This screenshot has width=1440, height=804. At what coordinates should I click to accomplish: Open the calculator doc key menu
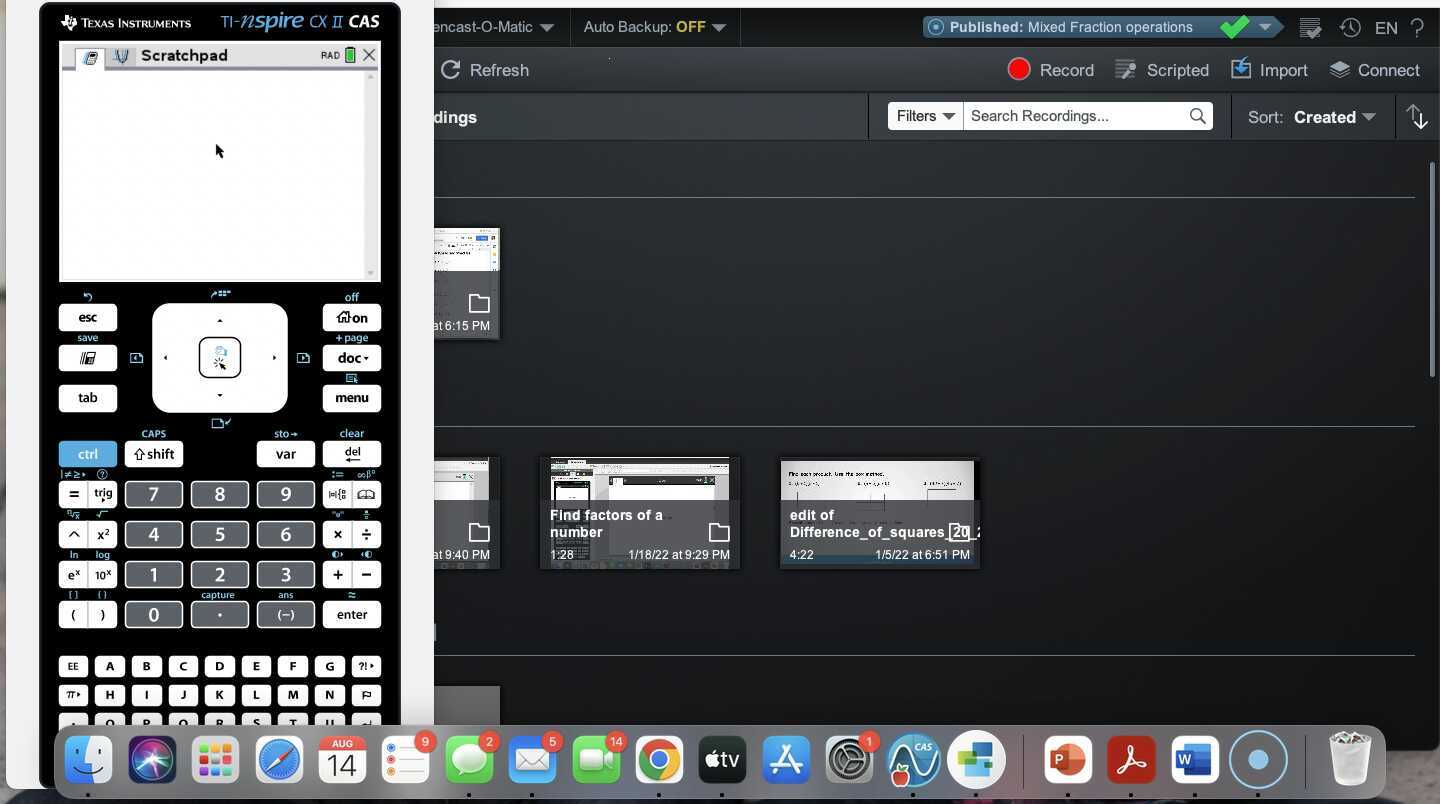click(352, 358)
